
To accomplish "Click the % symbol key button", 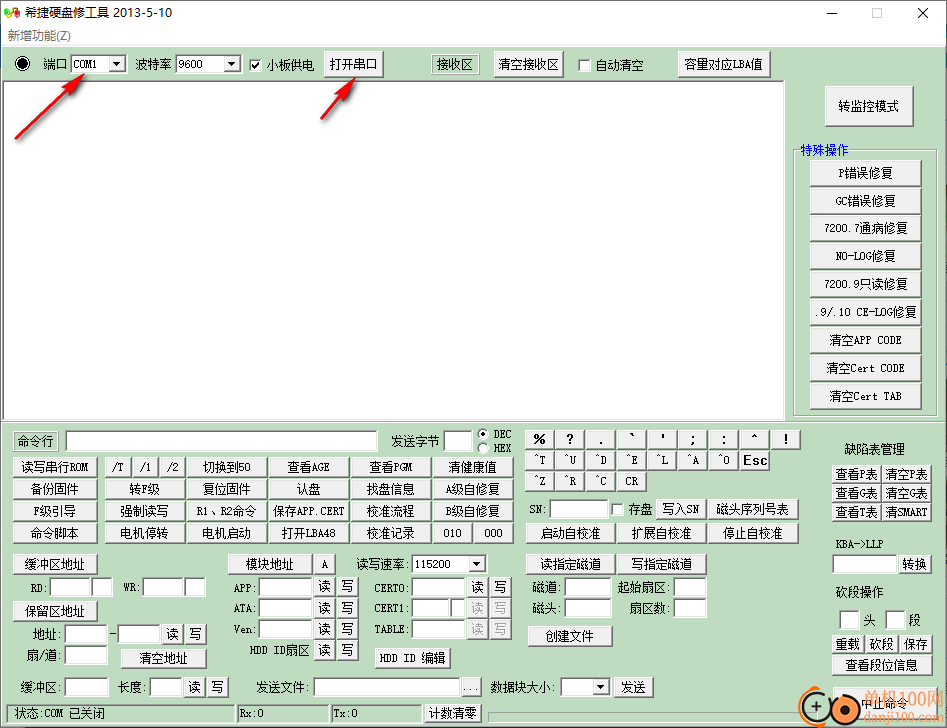I will (540, 439).
